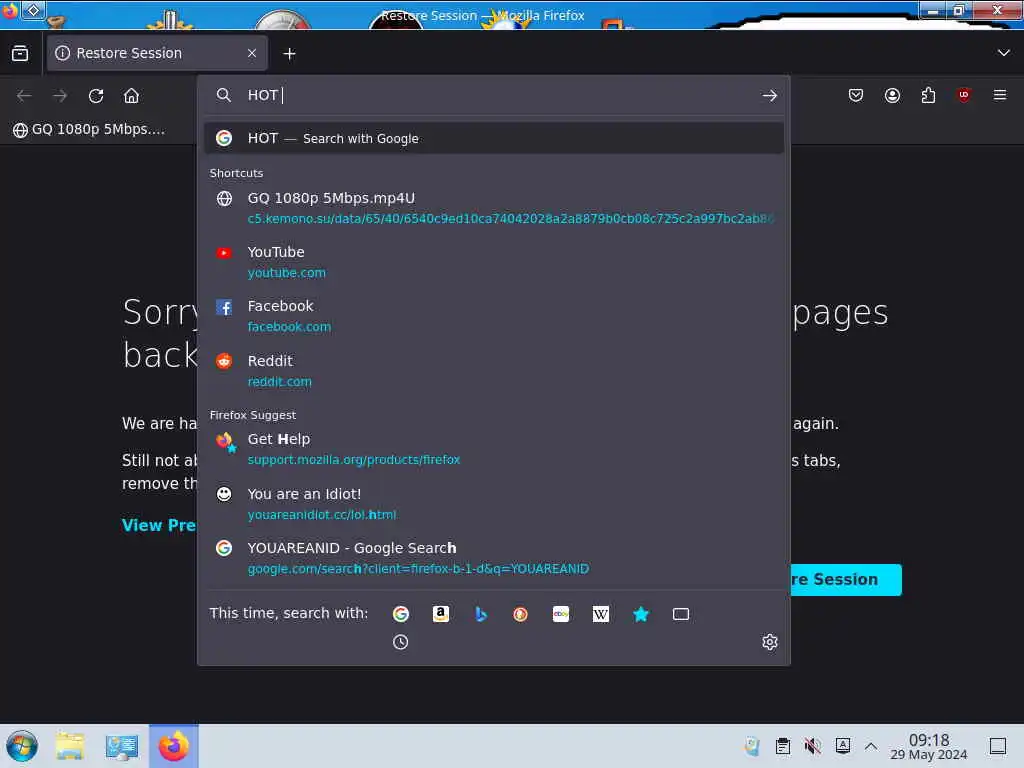Open the uBlock Origin shield icon
This screenshot has height=768, width=1024.
click(x=964, y=95)
